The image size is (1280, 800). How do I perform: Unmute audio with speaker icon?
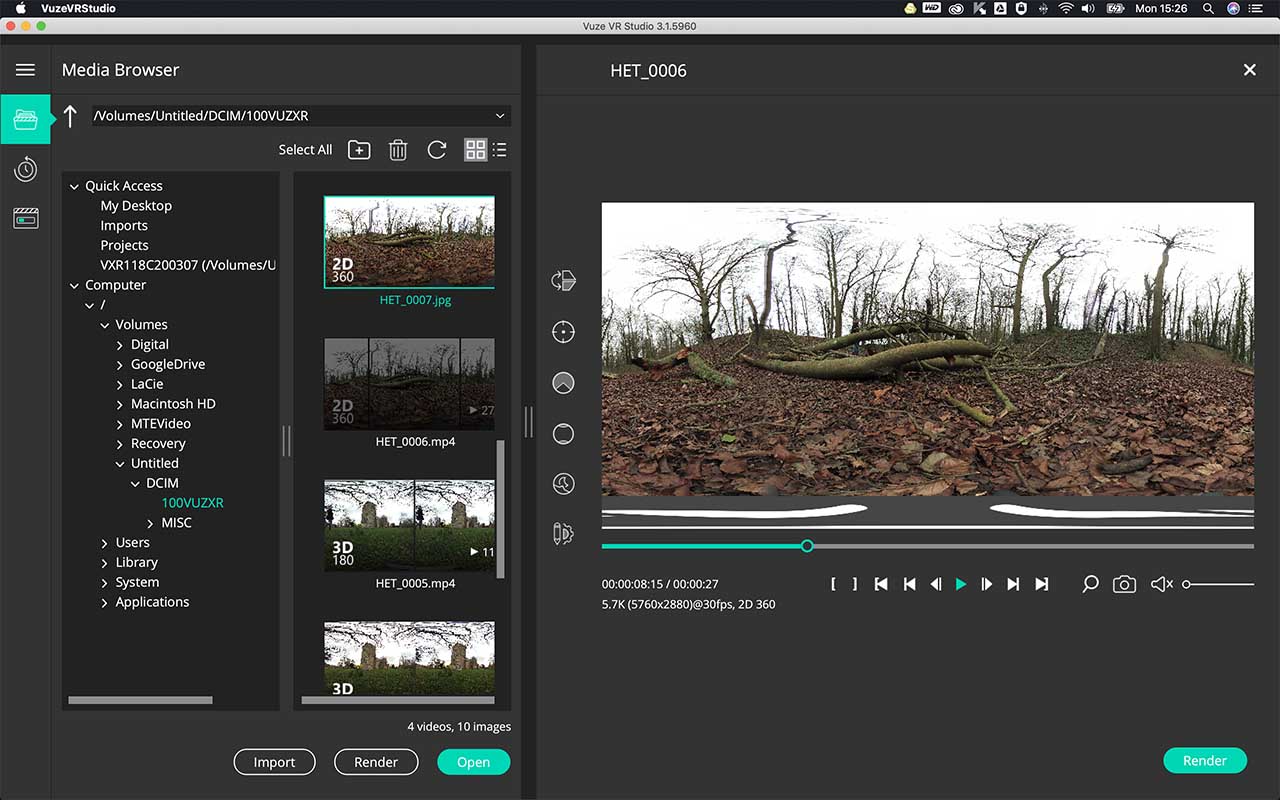click(1161, 584)
